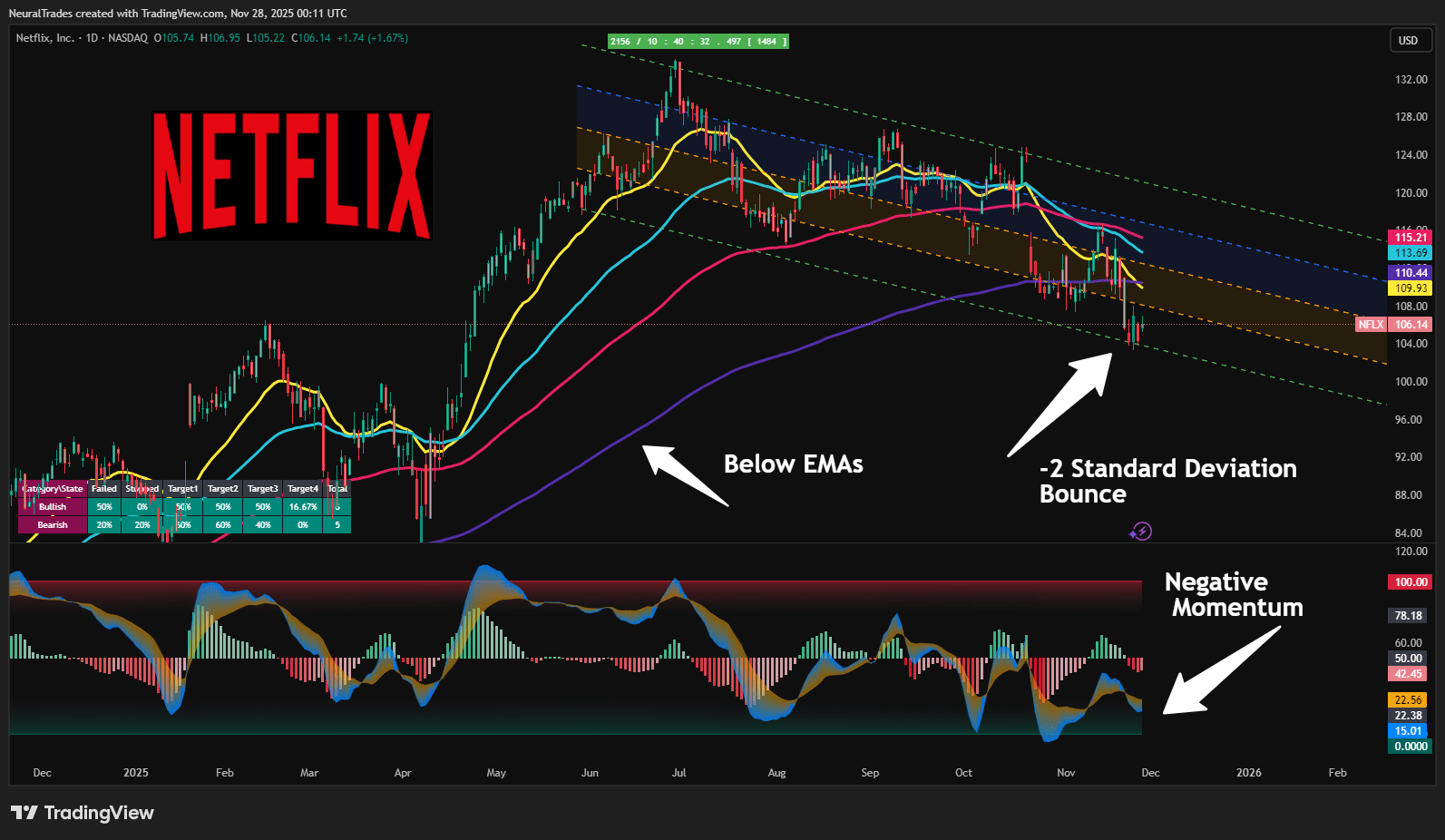Click the Below EMAs annotation text
The height and width of the screenshot is (840, 1445).
pyautogui.click(x=794, y=464)
